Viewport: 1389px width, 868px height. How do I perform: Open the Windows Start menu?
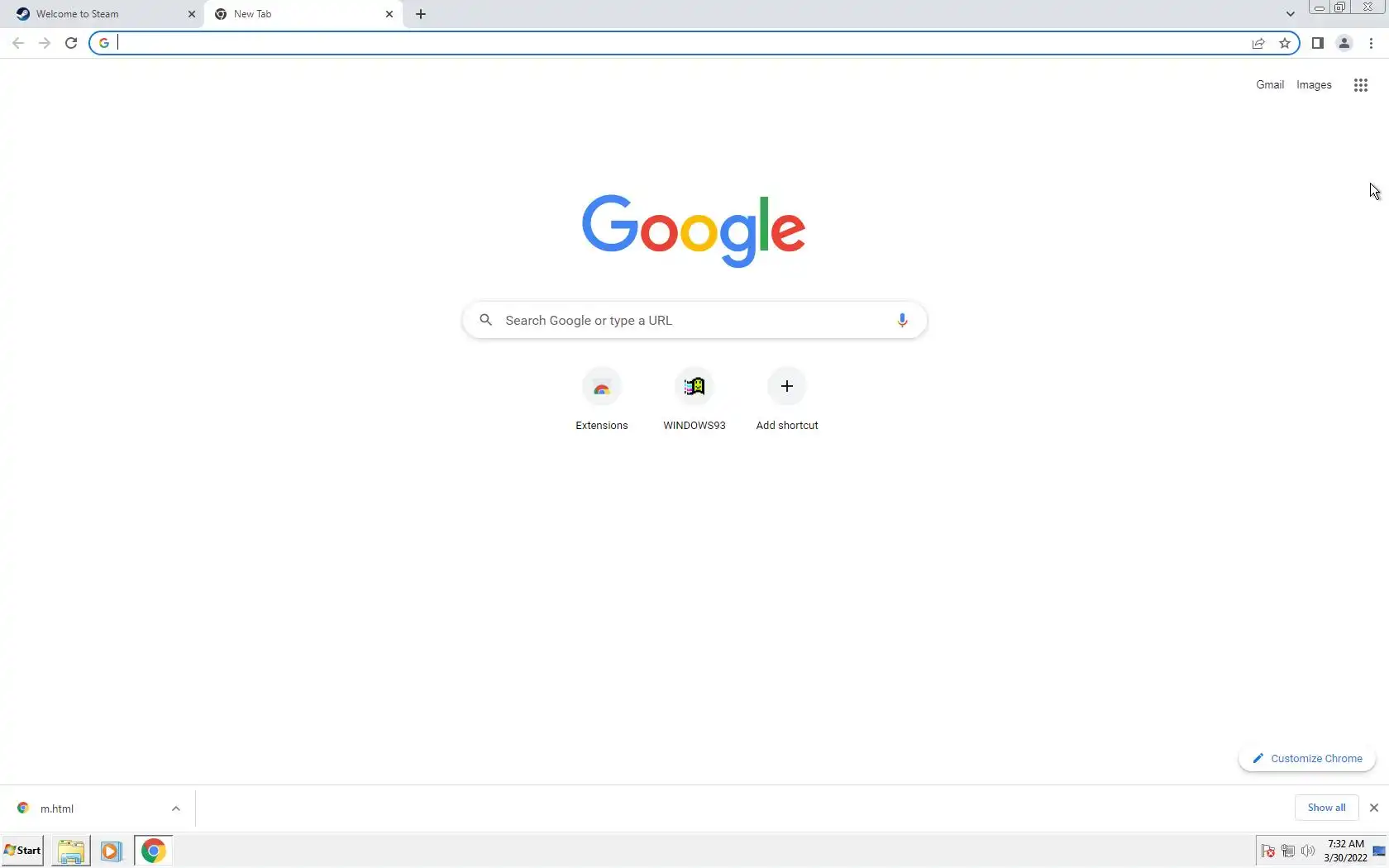(x=22, y=851)
